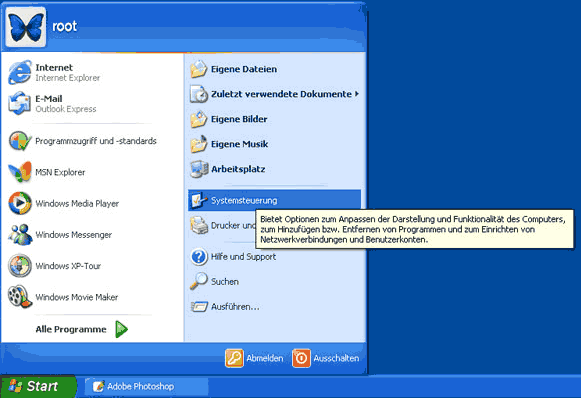Switch to Adobe Photoshop taskbar button
The height and width of the screenshot is (398, 581).
(147, 387)
